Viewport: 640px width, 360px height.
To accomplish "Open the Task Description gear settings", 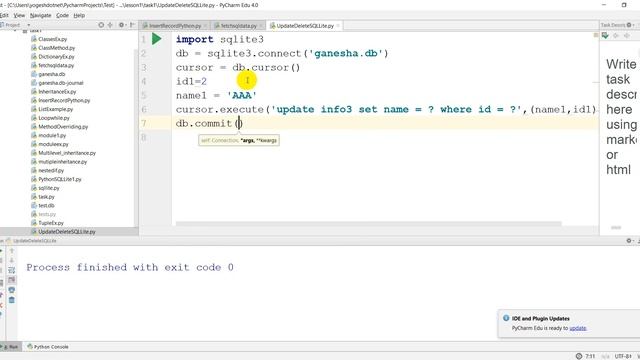I will point(629,25).
